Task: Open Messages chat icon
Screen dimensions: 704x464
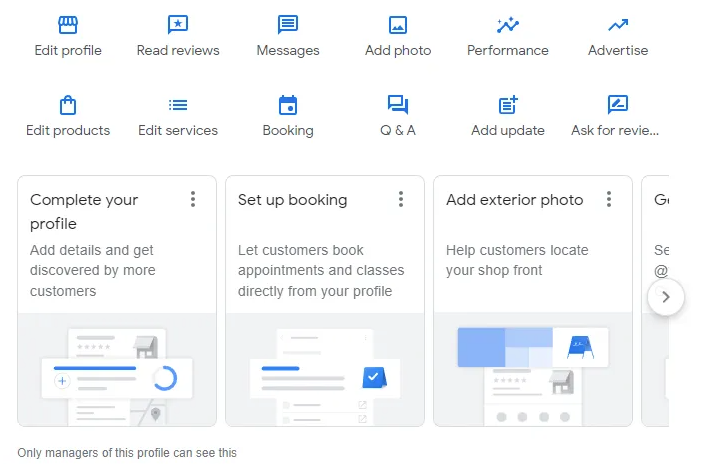Action: click(288, 25)
